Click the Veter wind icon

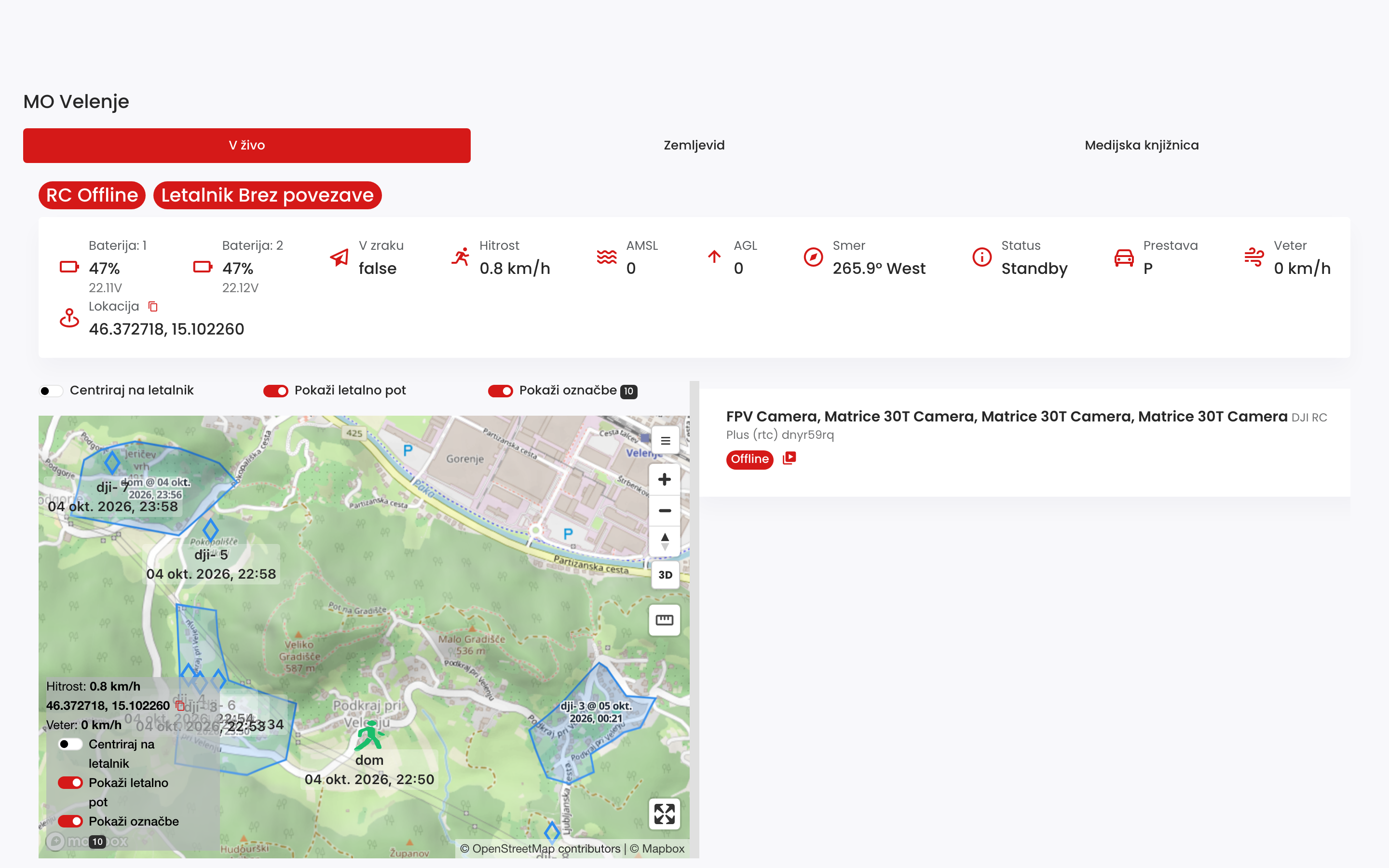(x=1254, y=257)
